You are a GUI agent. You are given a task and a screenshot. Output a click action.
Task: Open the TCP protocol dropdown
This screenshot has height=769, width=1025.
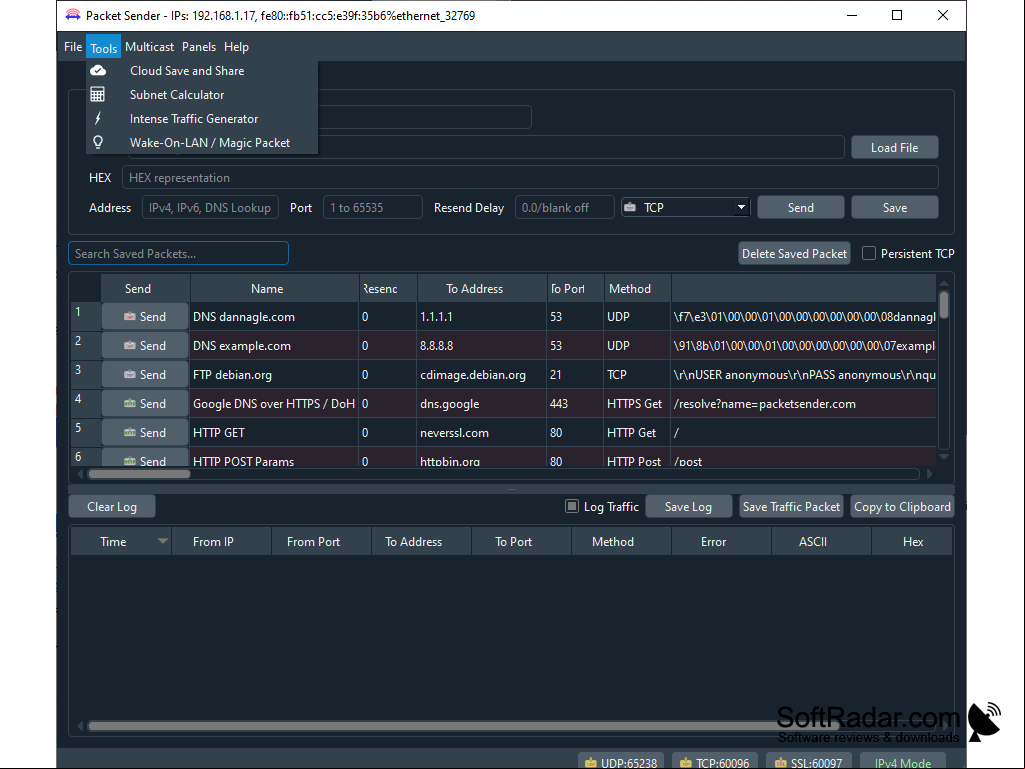685,208
